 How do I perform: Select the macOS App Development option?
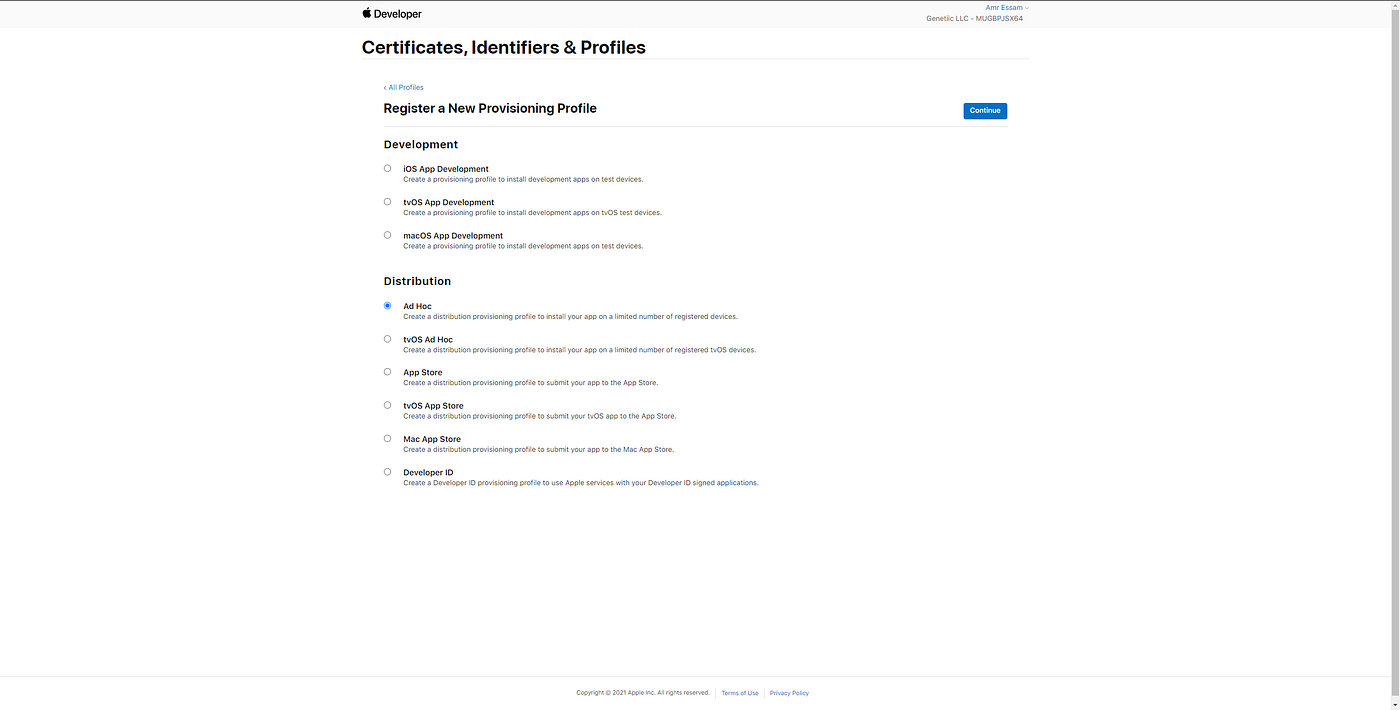(x=387, y=234)
